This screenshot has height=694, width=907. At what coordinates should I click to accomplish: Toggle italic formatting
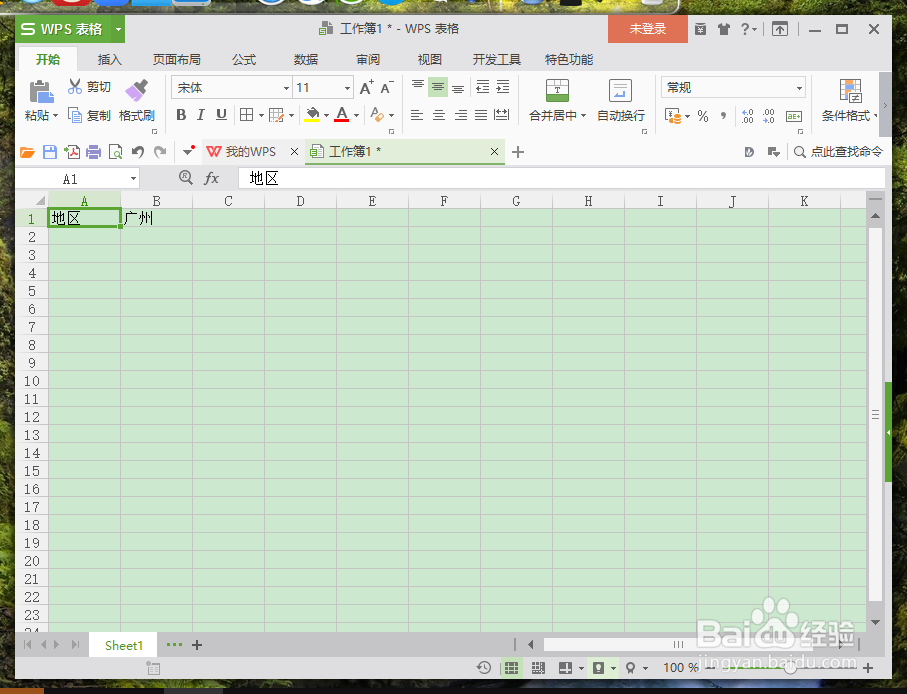201,115
